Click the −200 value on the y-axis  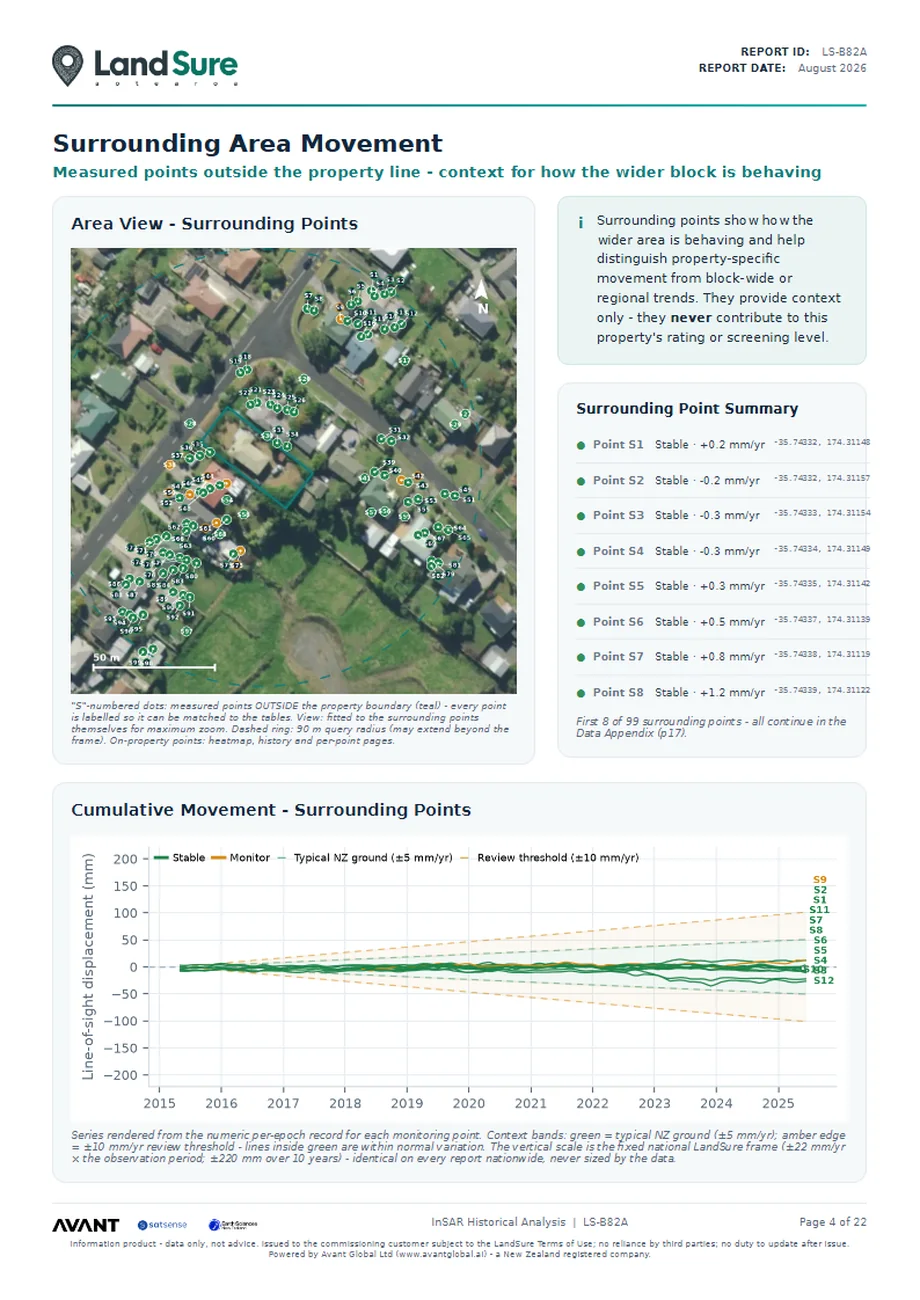click(120, 1075)
